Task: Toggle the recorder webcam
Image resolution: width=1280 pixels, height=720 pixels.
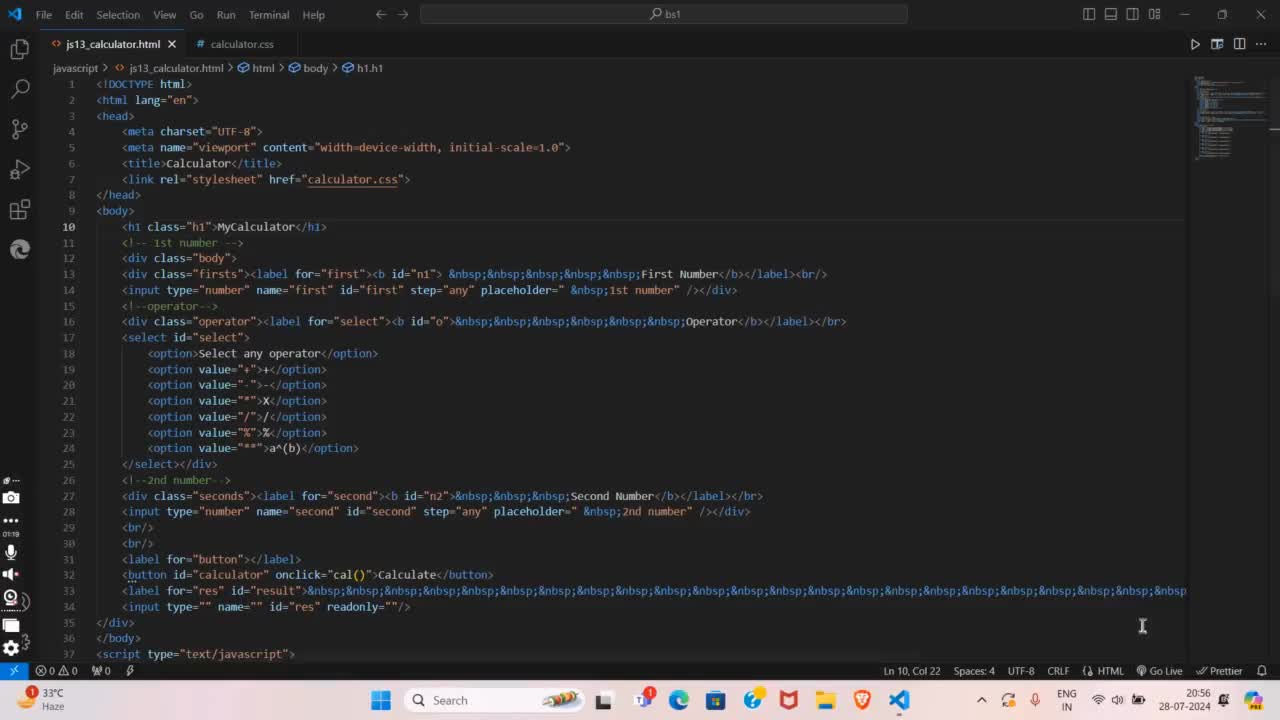Action: pyautogui.click(x=11, y=598)
